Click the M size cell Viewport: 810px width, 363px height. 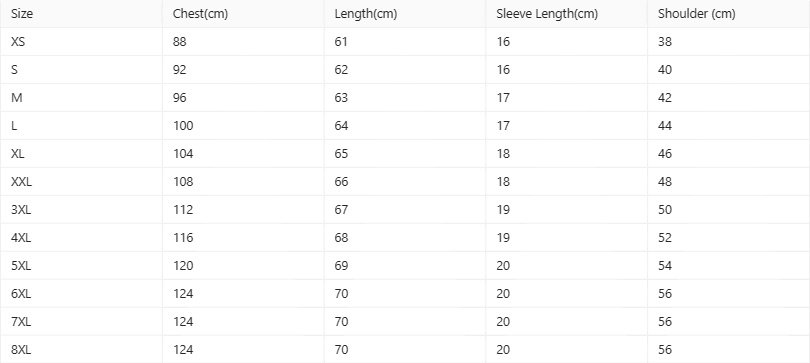coord(17,98)
